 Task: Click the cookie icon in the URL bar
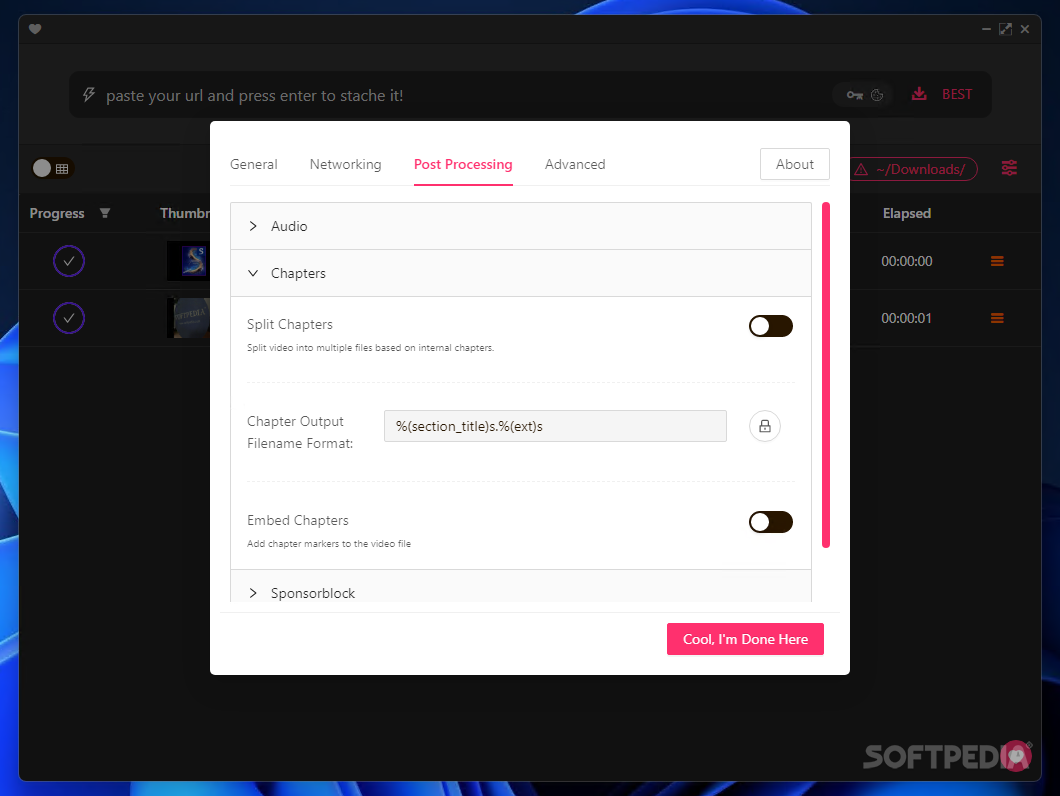tap(877, 95)
